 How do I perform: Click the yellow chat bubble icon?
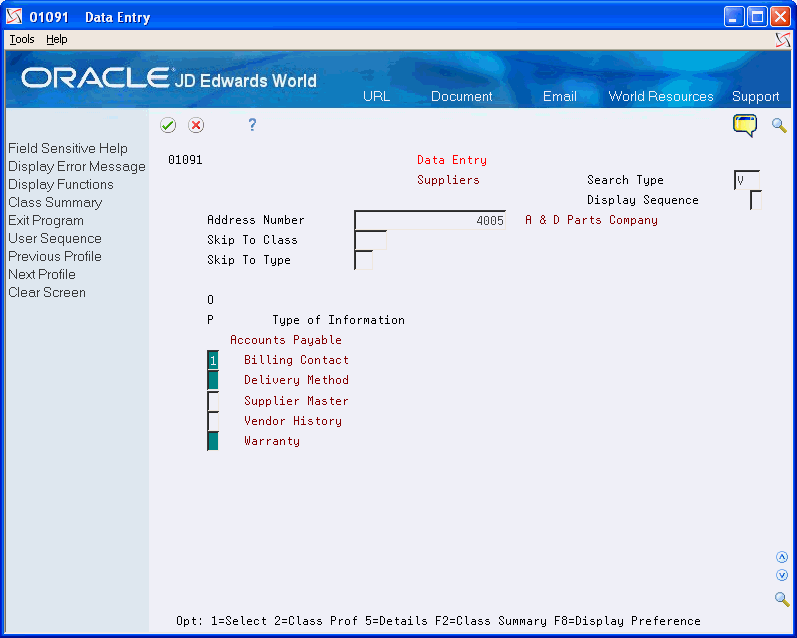pos(745,125)
